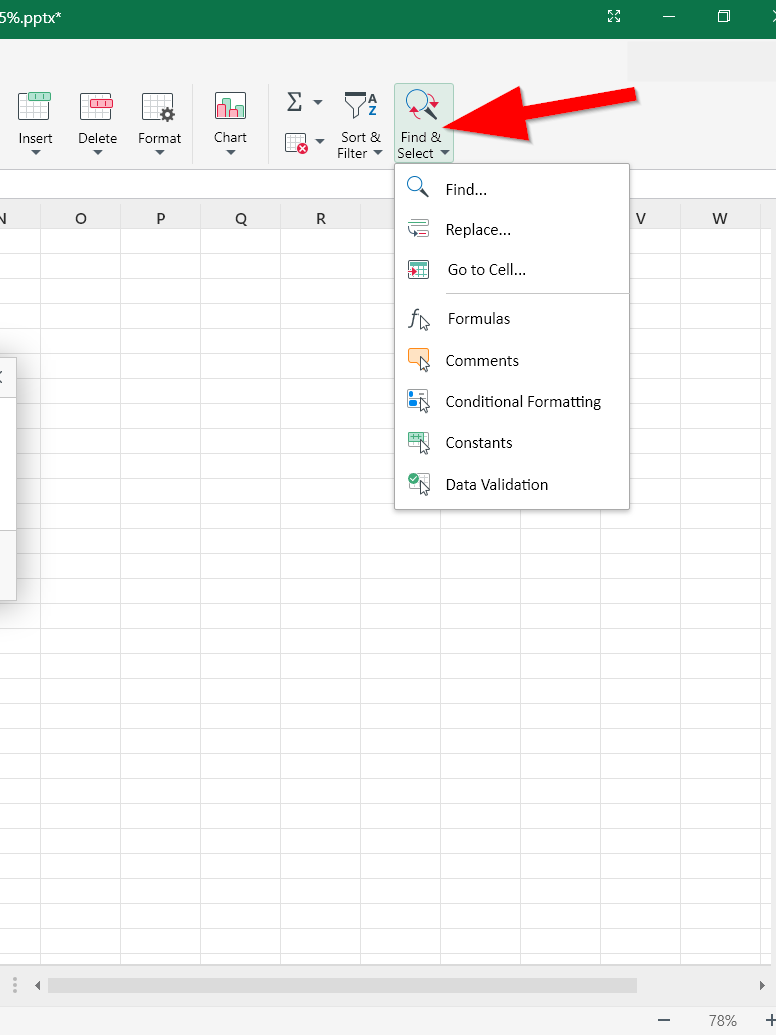Select Formulas from Find & Select menu
Image resolution: width=776 pixels, height=1036 pixels.
(478, 319)
